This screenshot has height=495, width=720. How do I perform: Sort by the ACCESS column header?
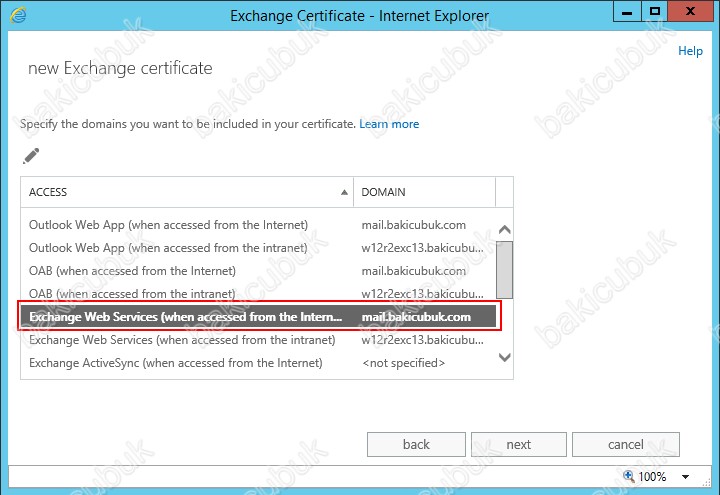click(187, 192)
